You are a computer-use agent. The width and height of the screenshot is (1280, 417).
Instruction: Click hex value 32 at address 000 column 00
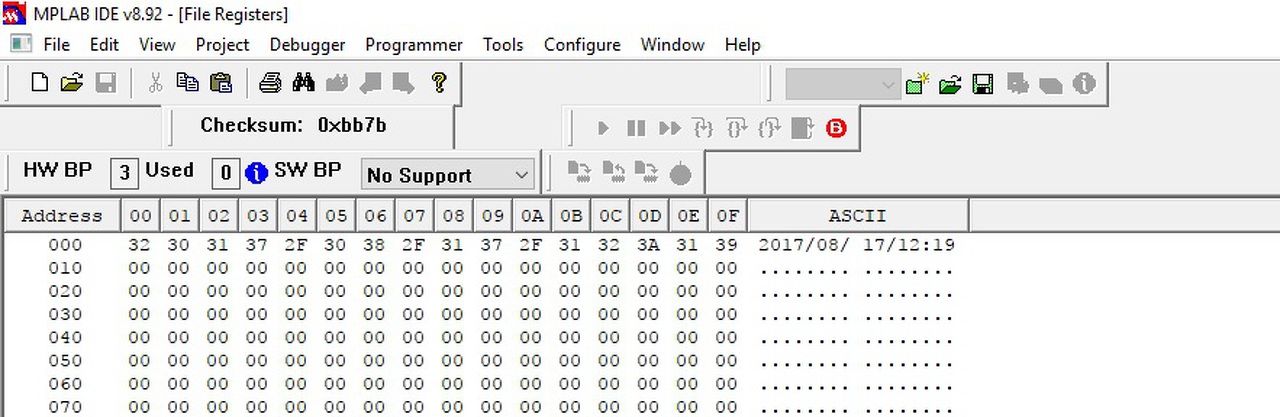pos(139,245)
